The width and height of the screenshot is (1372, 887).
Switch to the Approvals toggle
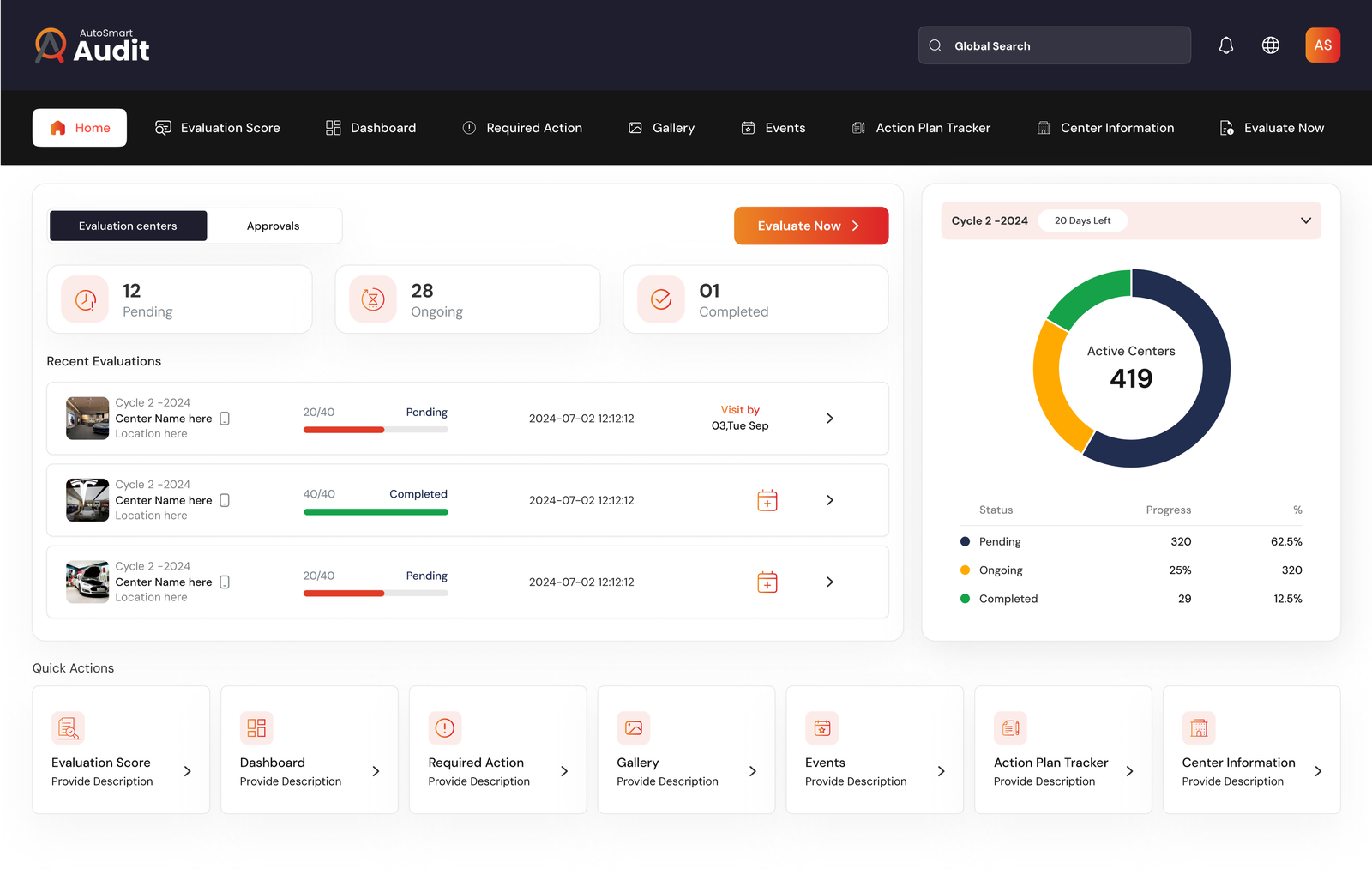click(x=273, y=226)
